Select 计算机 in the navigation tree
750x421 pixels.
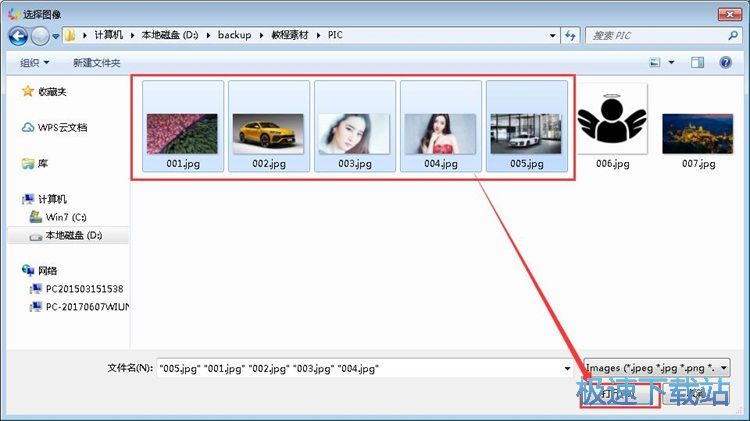pos(52,199)
